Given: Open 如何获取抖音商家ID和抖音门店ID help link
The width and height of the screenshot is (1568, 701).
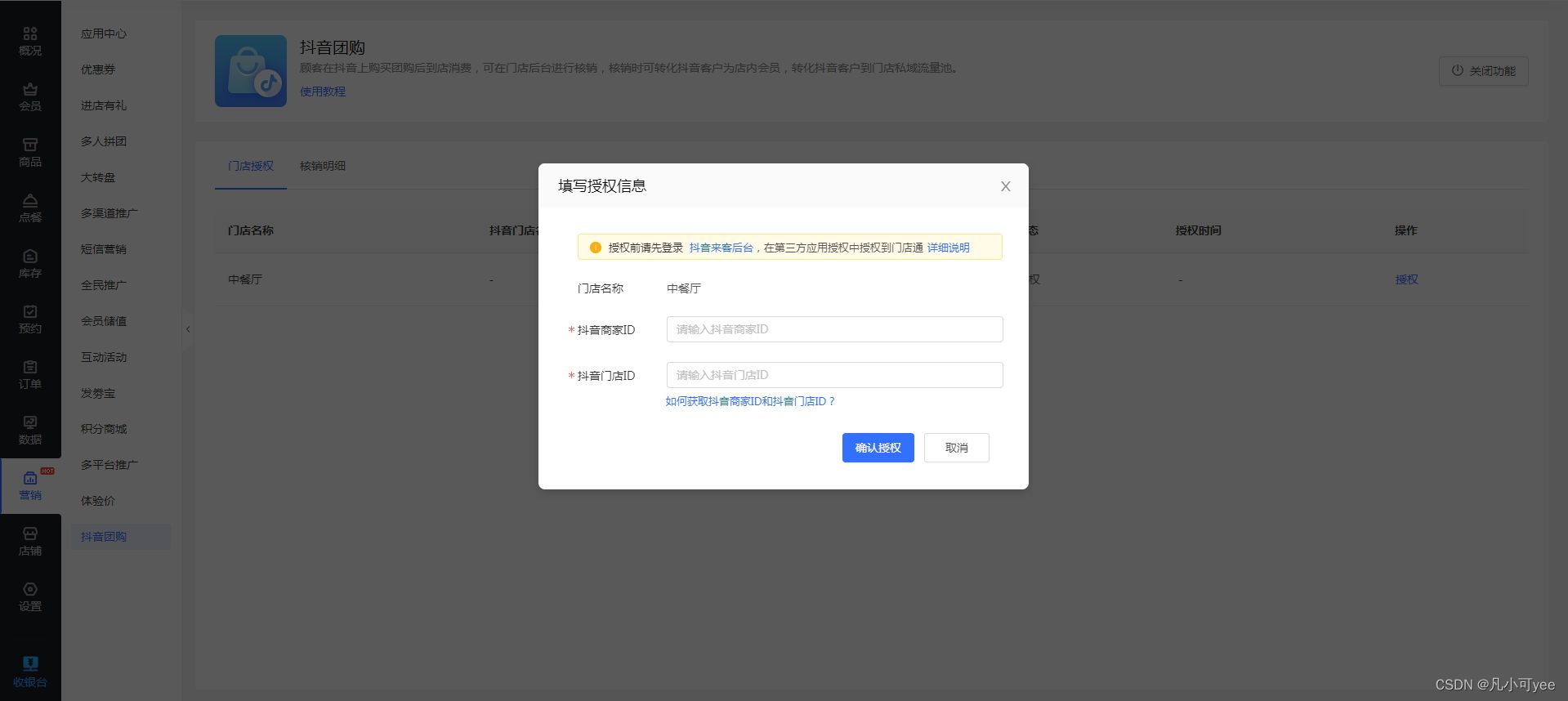Looking at the screenshot, I should click(x=750, y=401).
